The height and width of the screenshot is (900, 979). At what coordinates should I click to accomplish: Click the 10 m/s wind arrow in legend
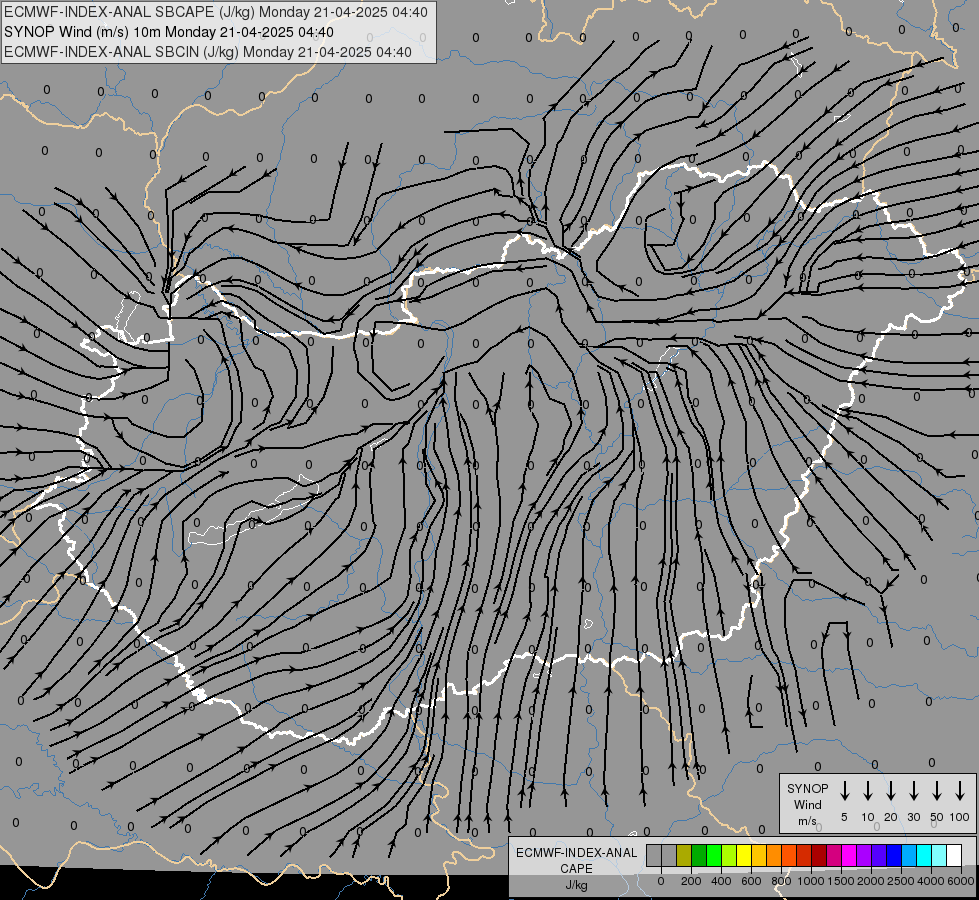[x=867, y=790]
